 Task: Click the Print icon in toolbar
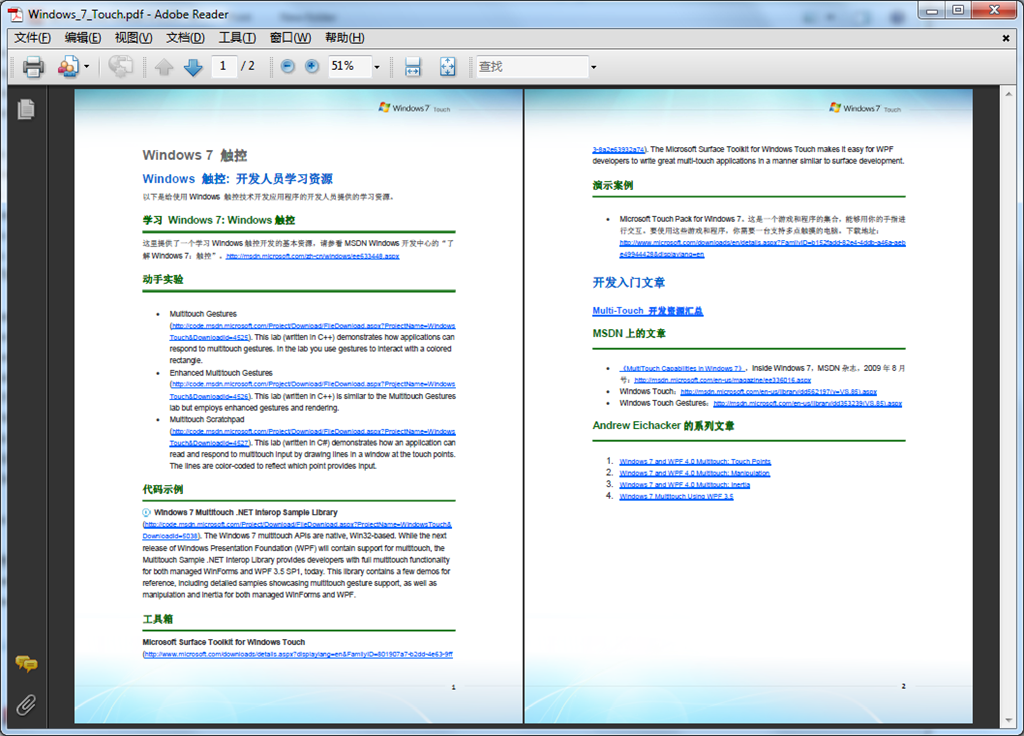point(34,67)
